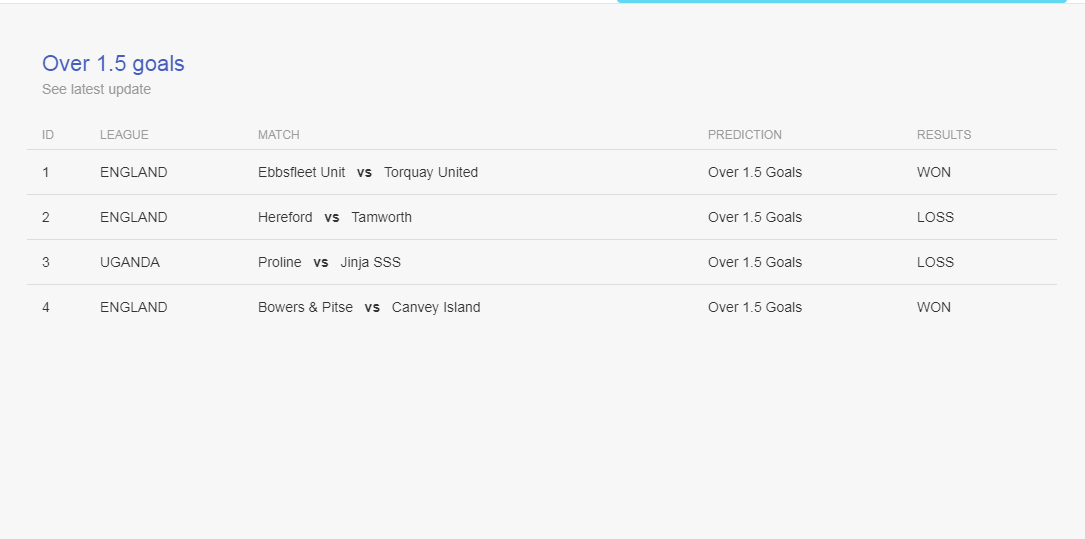Click the LEAGUE column header
The height and width of the screenshot is (539, 1085).
(124, 135)
